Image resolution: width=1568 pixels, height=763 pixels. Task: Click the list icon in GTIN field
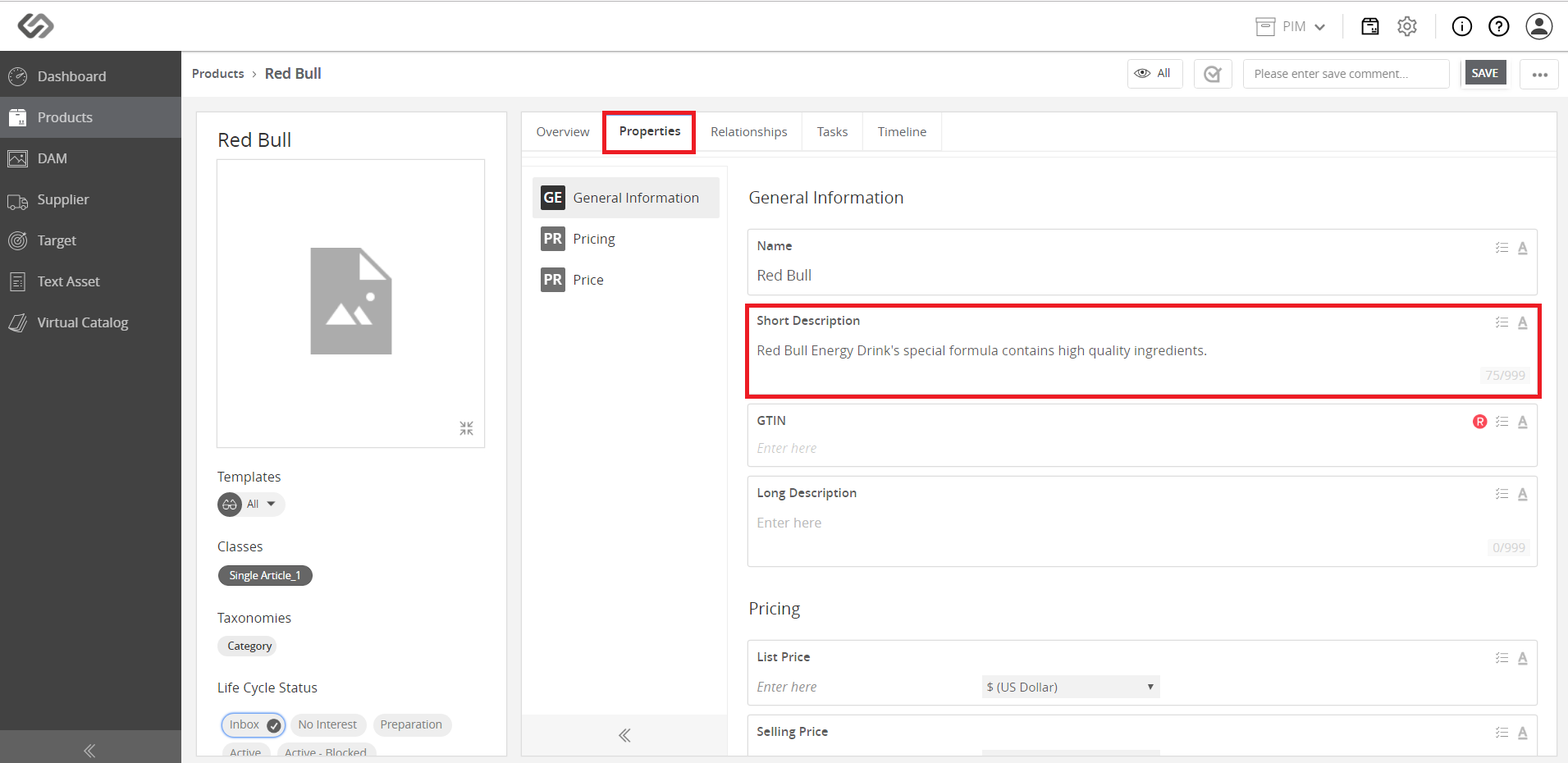(x=1502, y=422)
